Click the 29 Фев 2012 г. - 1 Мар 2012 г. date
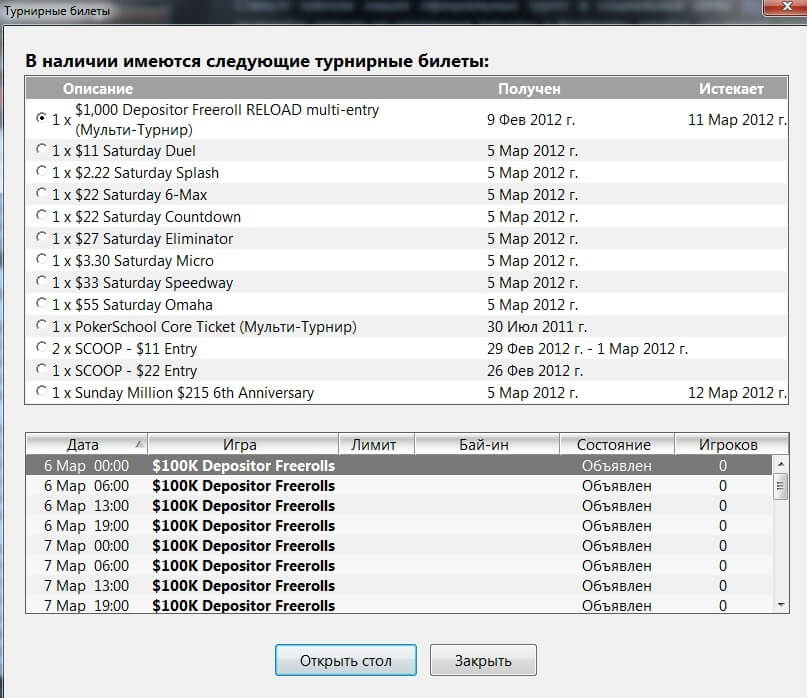 coord(587,349)
